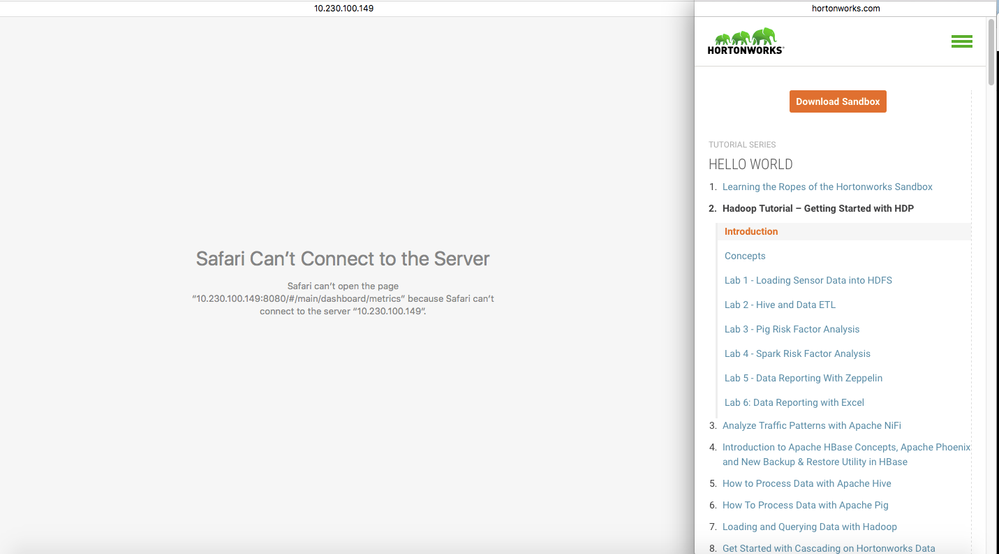Open the green hamburger menu icon
This screenshot has width=999, height=554.
961,41
